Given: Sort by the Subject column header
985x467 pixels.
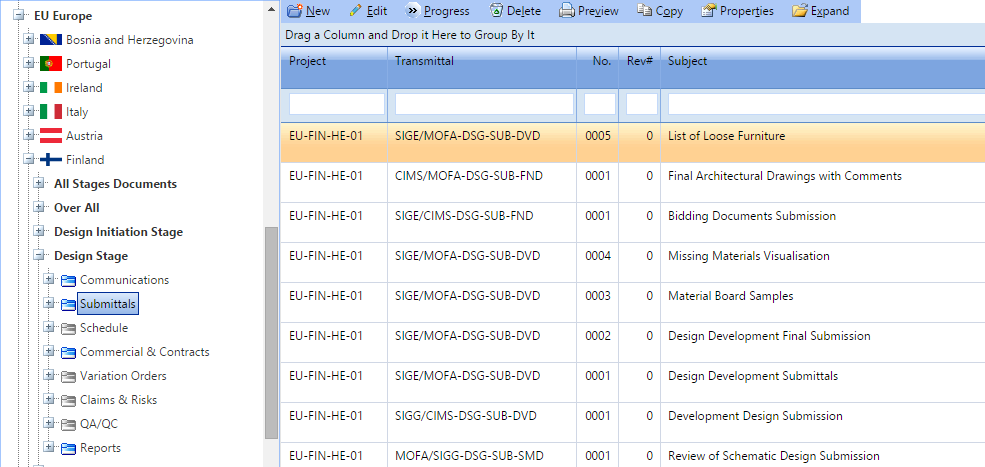Looking at the screenshot, I should coord(820,61).
